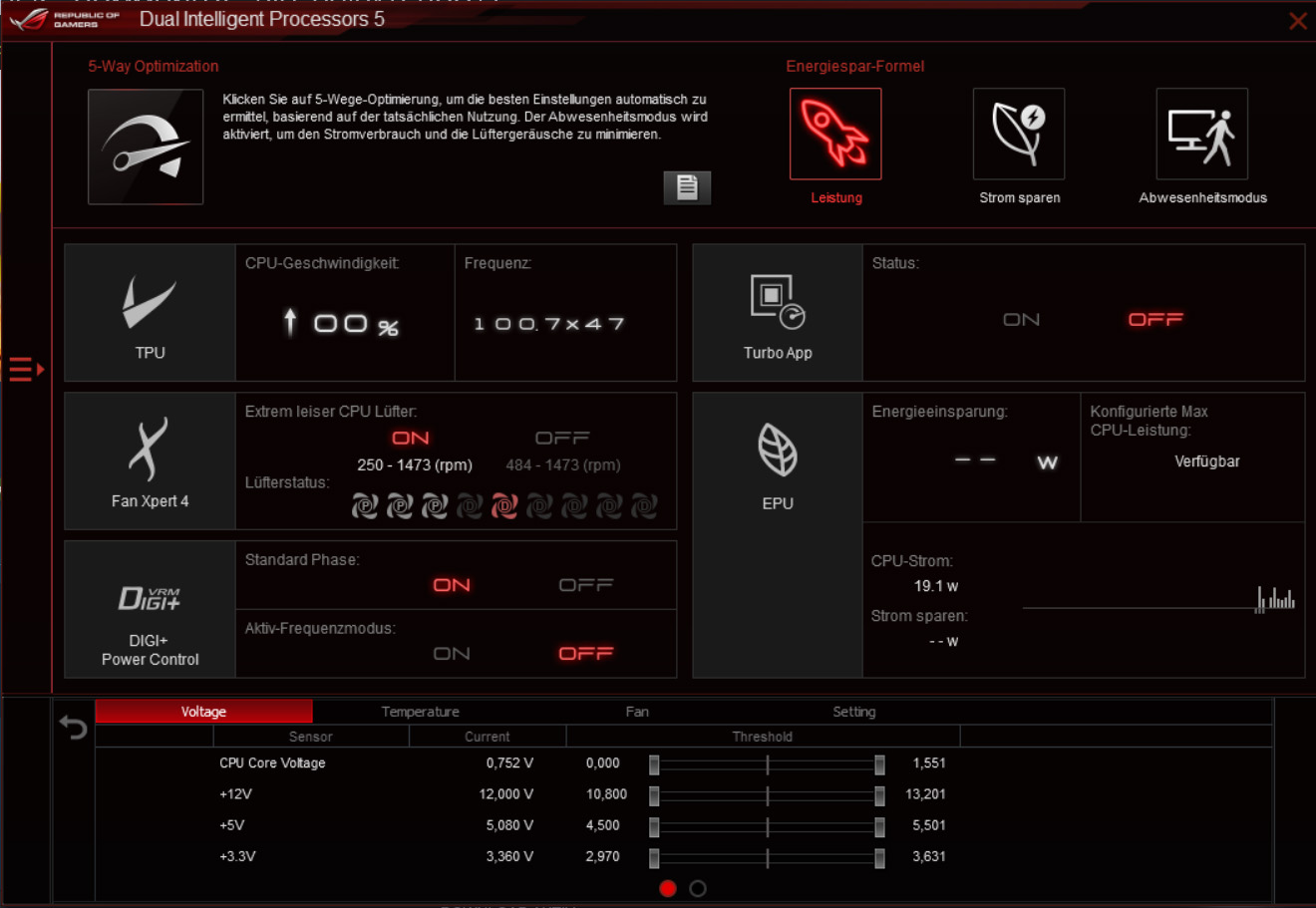Click CPU Core Voltage lower threshold handle
Image resolution: width=1316 pixels, height=908 pixels.
point(654,764)
